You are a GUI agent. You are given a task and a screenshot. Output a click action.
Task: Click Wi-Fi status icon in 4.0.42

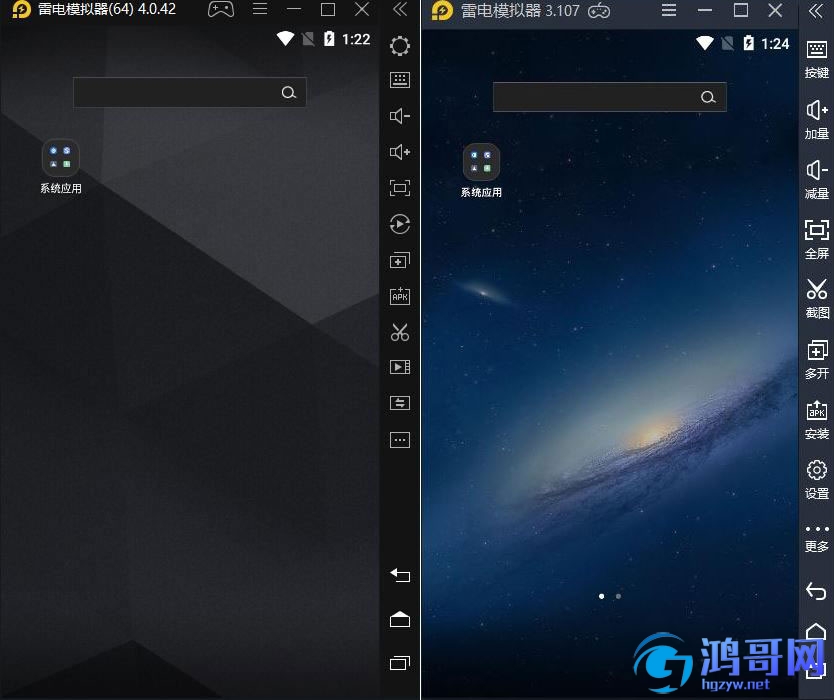286,38
